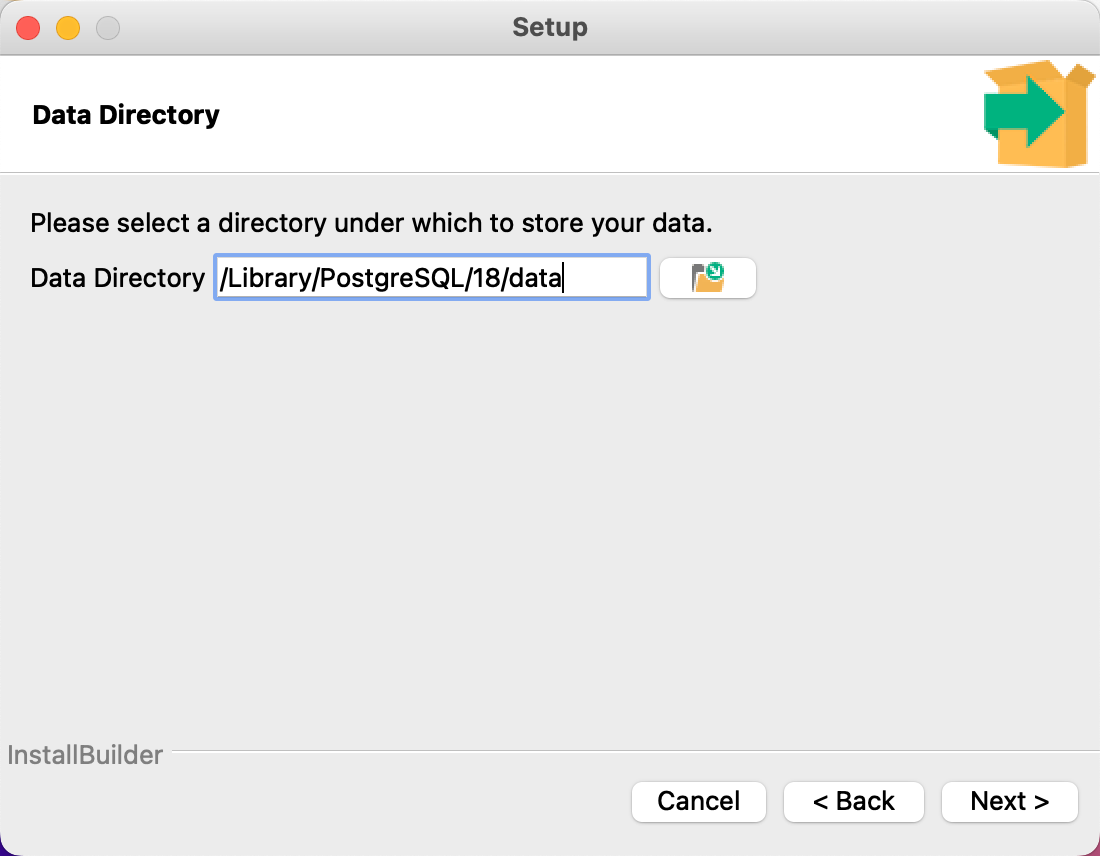This screenshot has height=856, width=1100.
Task: Click the grayed-out zoom window button
Action: [108, 28]
